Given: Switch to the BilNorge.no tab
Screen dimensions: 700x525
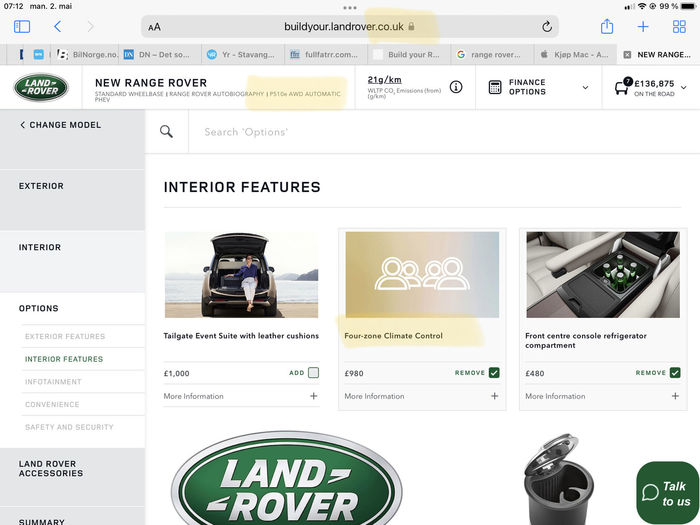Looking at the screenshot, I should coord(87,54).
